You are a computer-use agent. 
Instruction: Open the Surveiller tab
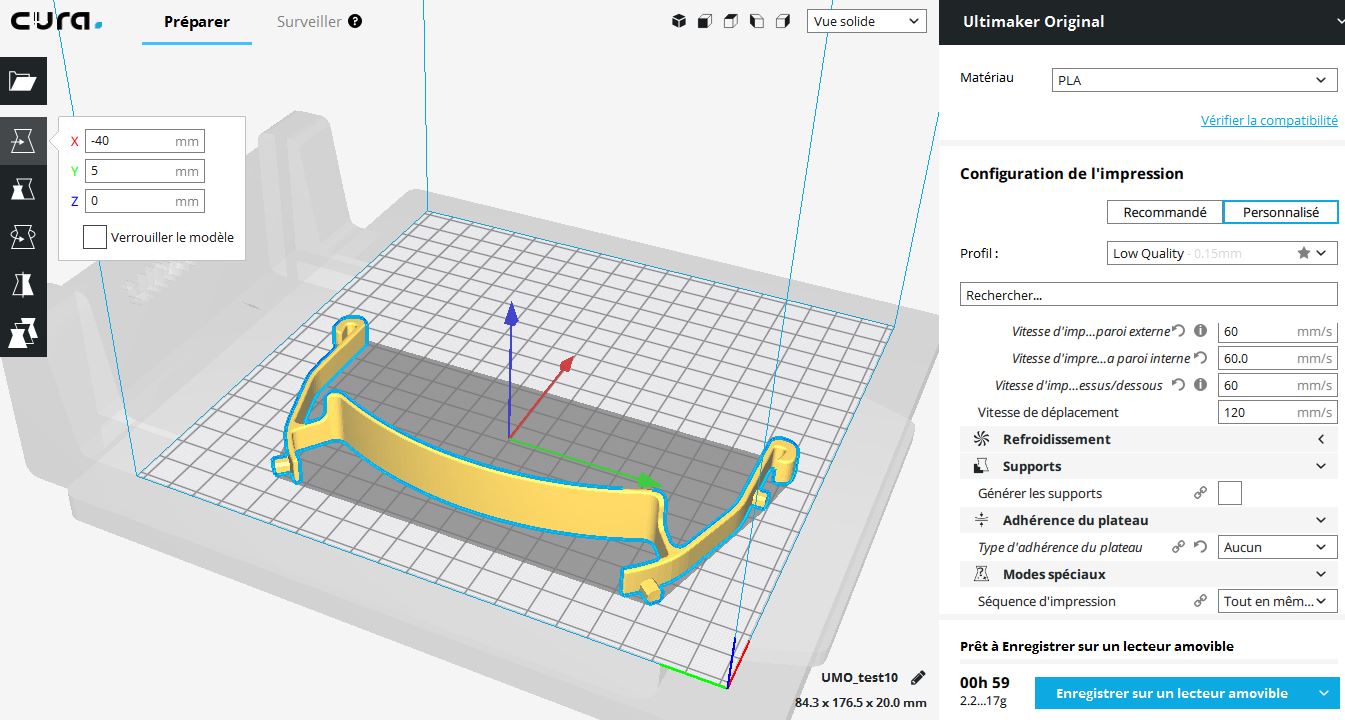coord(309,22)
